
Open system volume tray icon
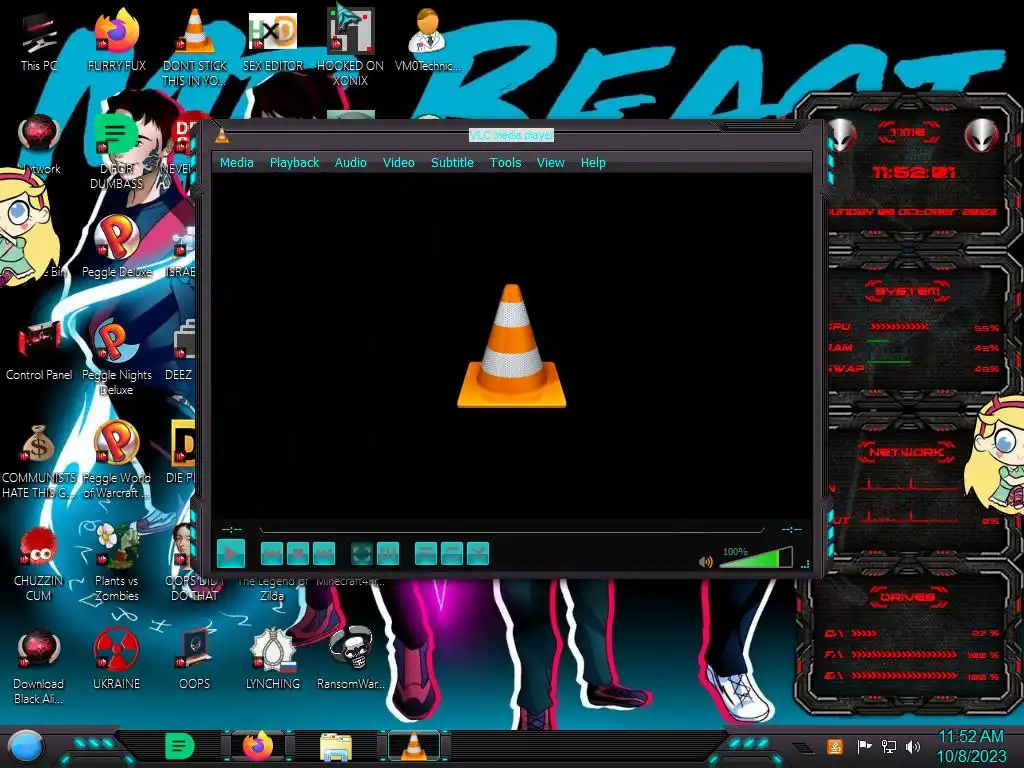(x=913, y=746)
